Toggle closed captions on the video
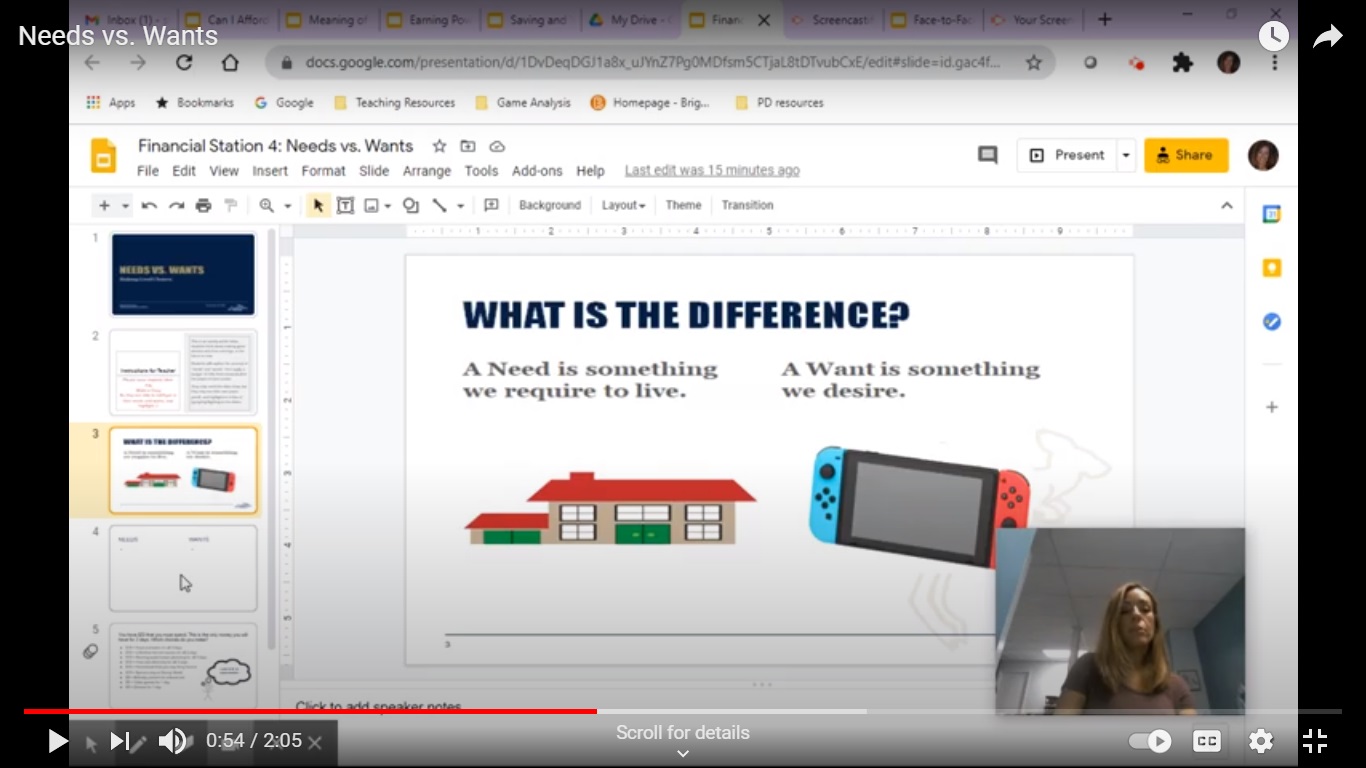This screenshot has height=768, width=1366. click(x=1207, y=741)
